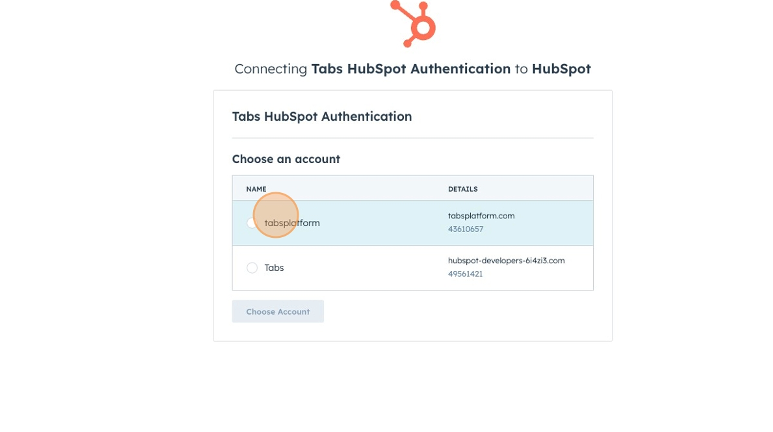
Task: Click the word "to" in the page title
Action: 521,69
